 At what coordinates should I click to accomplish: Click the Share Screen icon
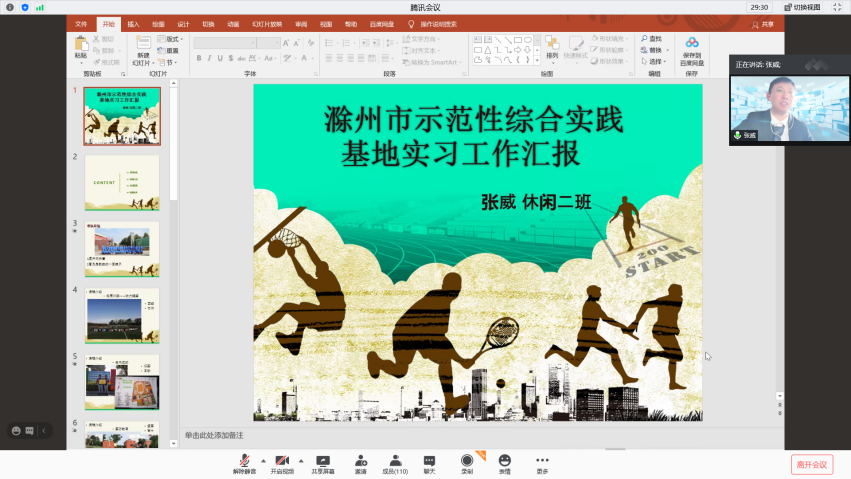point(322,461)
